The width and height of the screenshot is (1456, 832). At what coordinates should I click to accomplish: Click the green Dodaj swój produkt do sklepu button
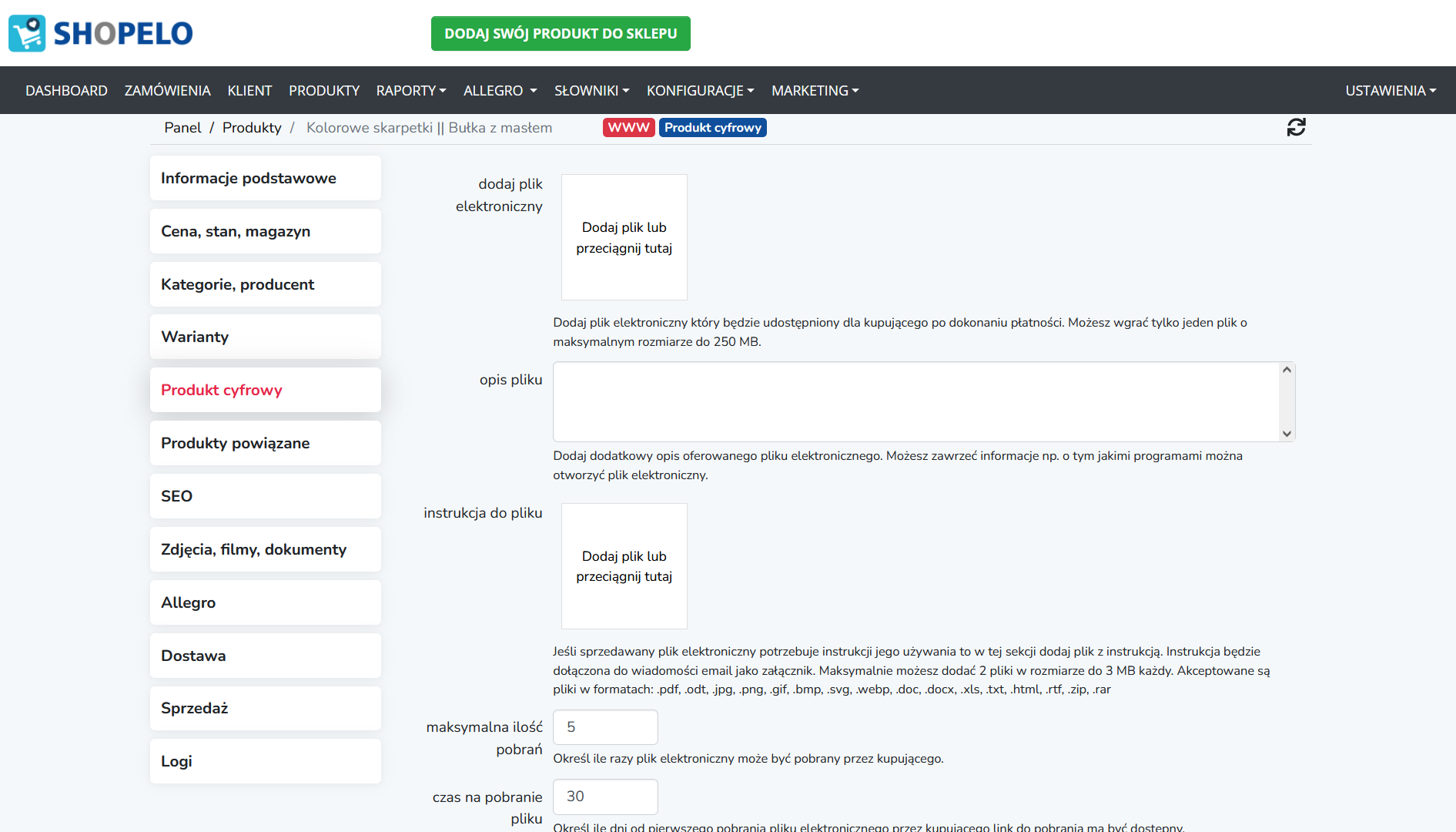561,33
